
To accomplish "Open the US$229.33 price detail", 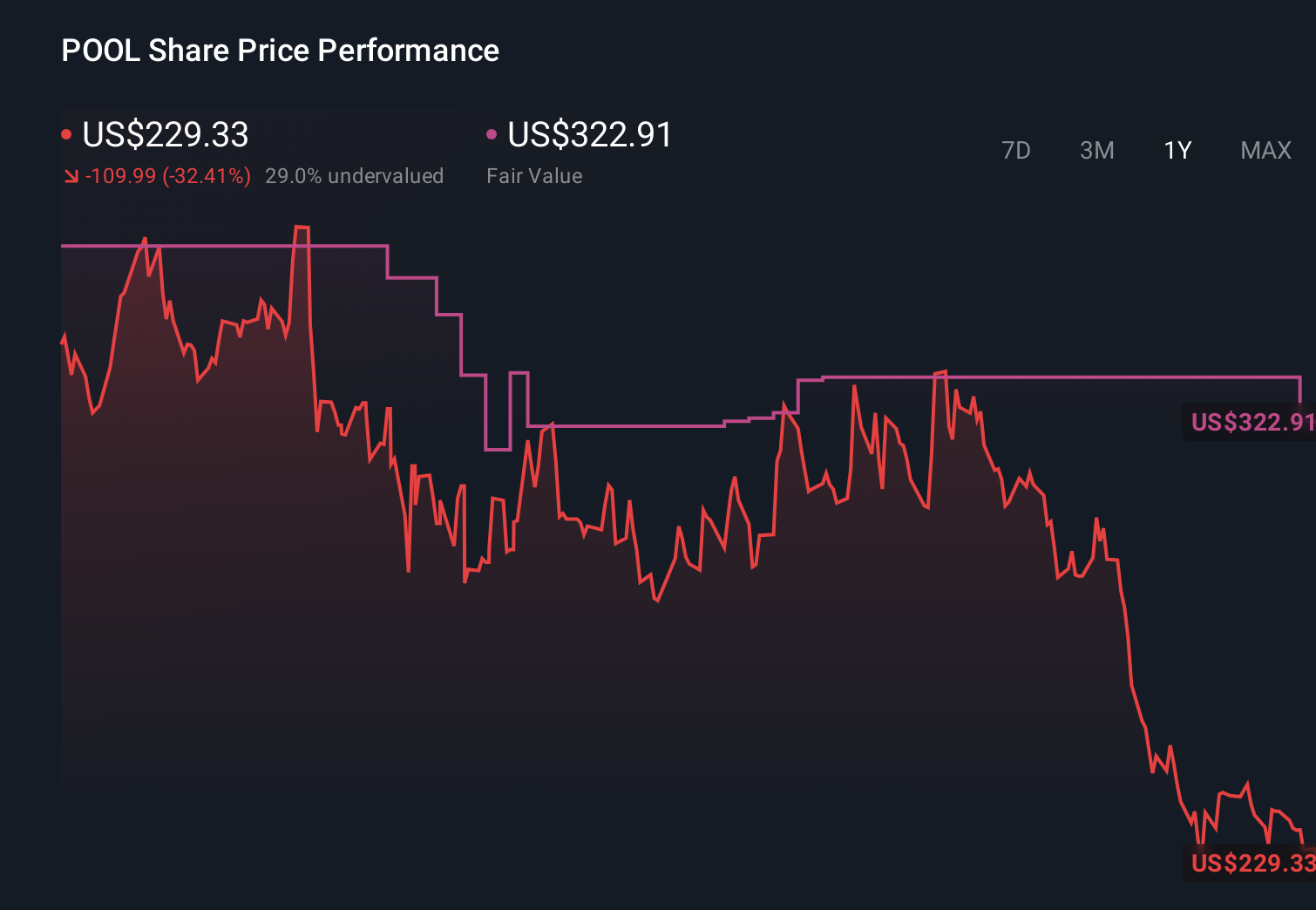I will [x=165, y=135].
